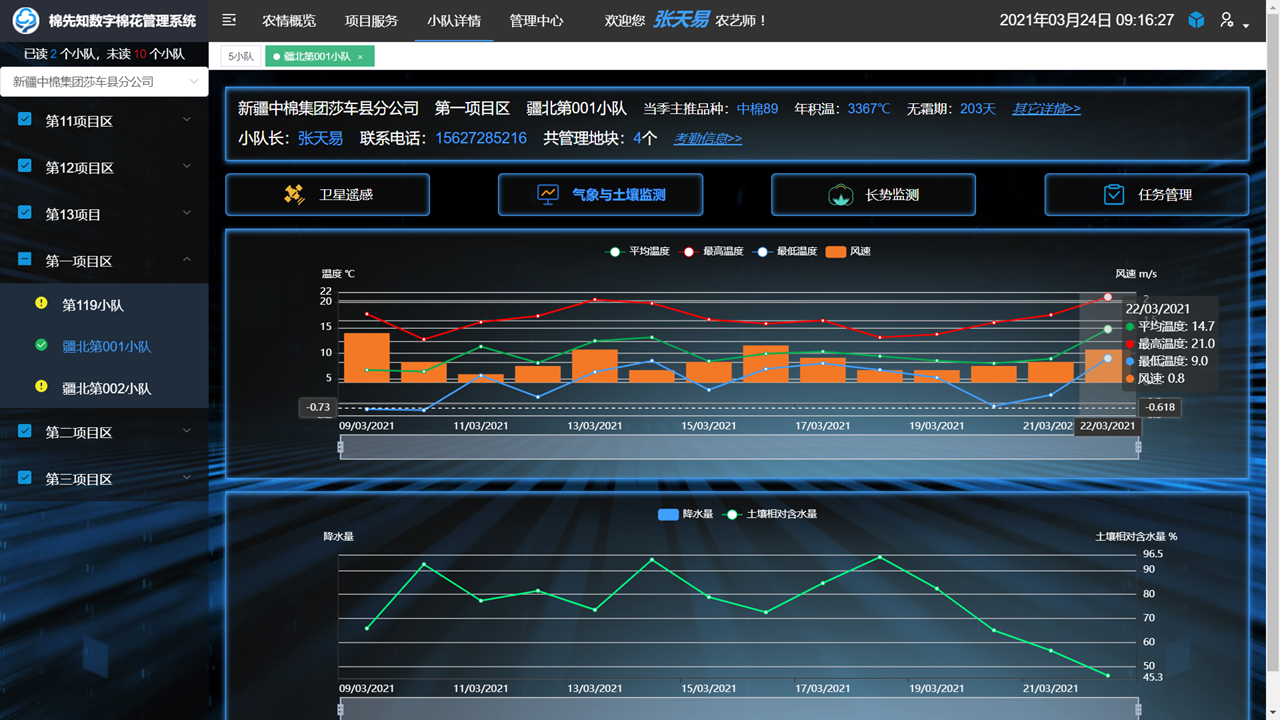The height and width of the screenshot is (720, 1280).
Task: Switch to the 管理中心 menu
Action: click(536, 20)
